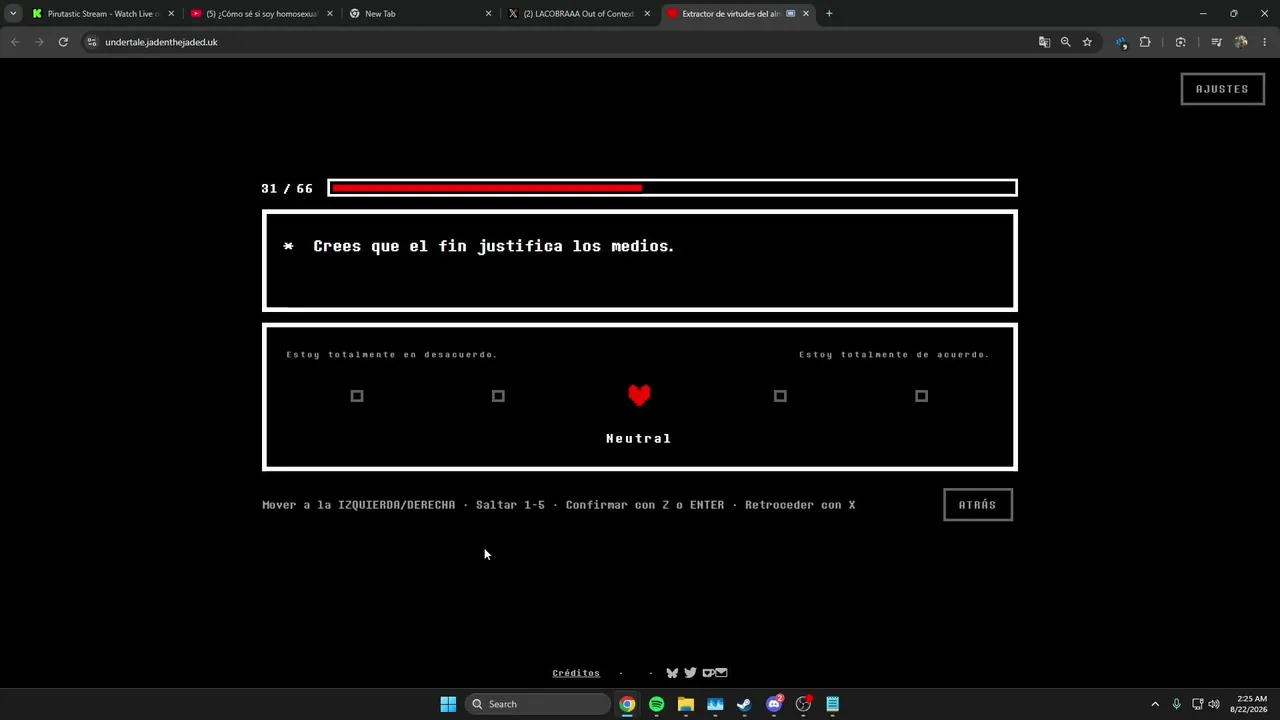Close the Pirutastic Stream tab
1280x720 pixels.
coord(171,14)
